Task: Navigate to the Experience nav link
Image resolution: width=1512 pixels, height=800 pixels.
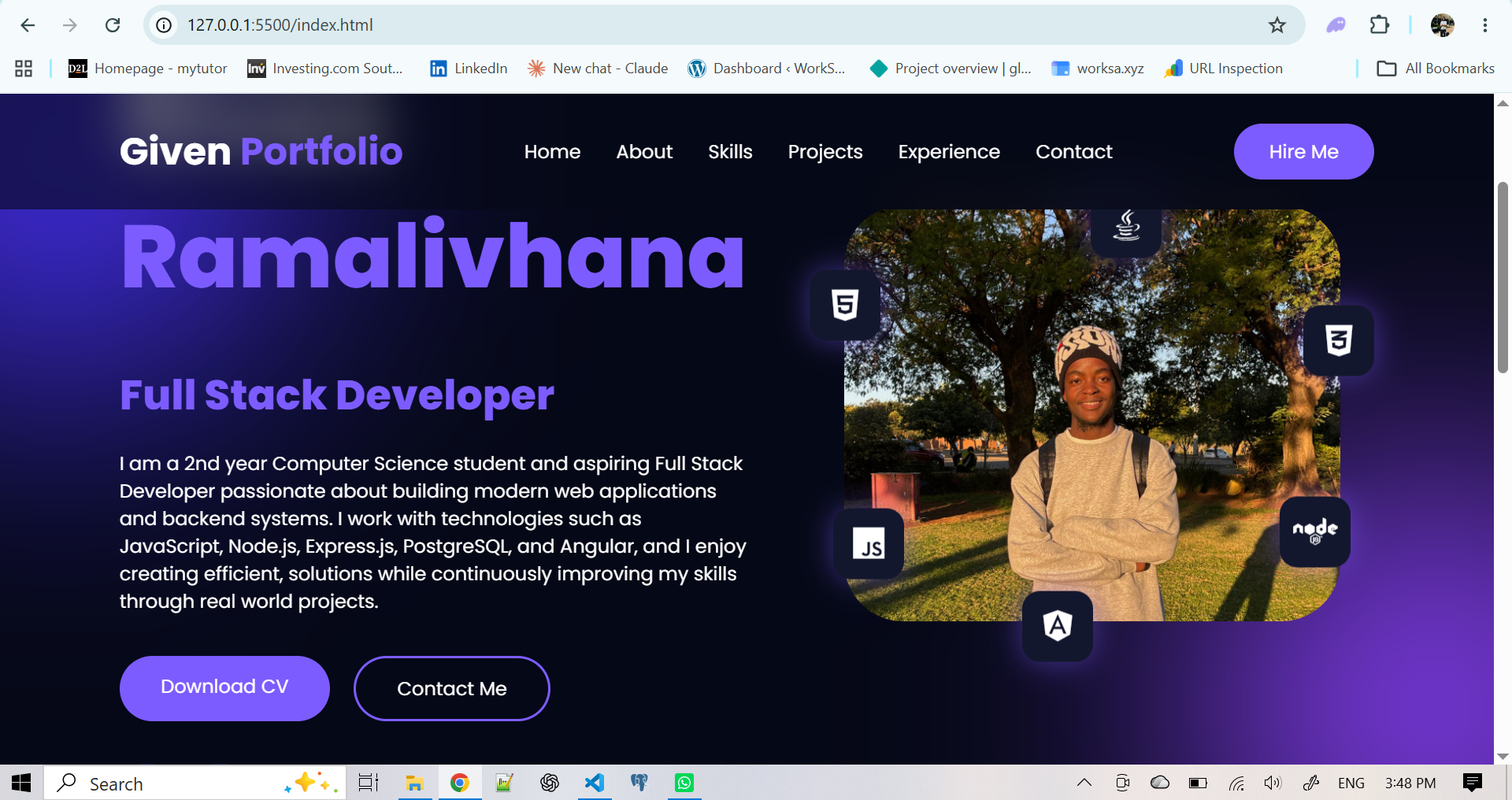Action: [x=949, y=152]
